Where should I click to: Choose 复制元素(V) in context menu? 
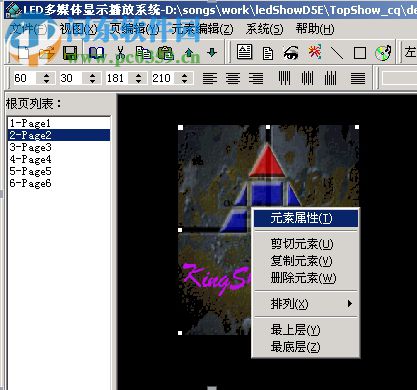[x=306, y=261]
